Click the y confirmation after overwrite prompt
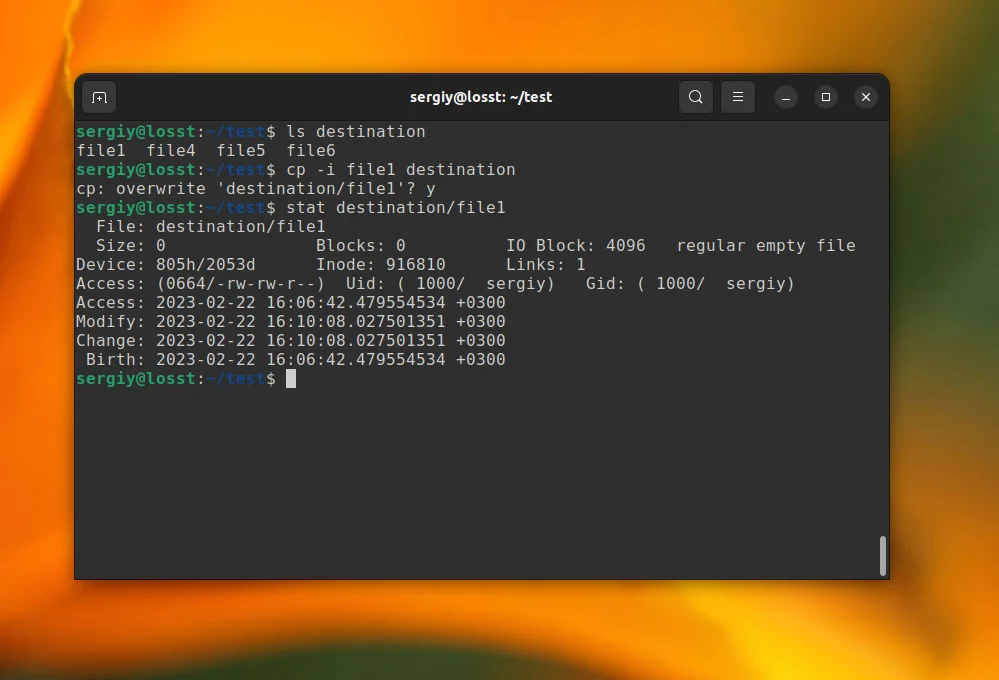Image resolution: width=999 pixels, height=680 pixels. point(430,188)
